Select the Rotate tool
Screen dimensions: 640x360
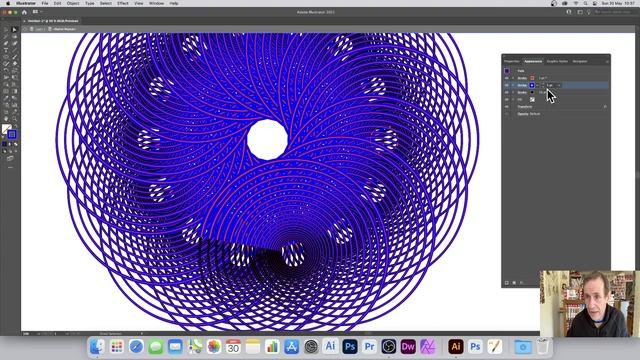click(6, 70)
